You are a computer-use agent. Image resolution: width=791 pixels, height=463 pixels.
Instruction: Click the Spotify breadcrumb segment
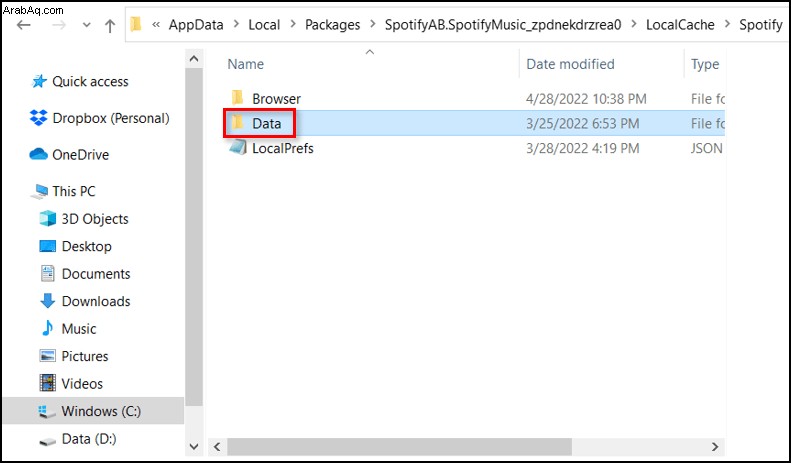click(761, 25)
